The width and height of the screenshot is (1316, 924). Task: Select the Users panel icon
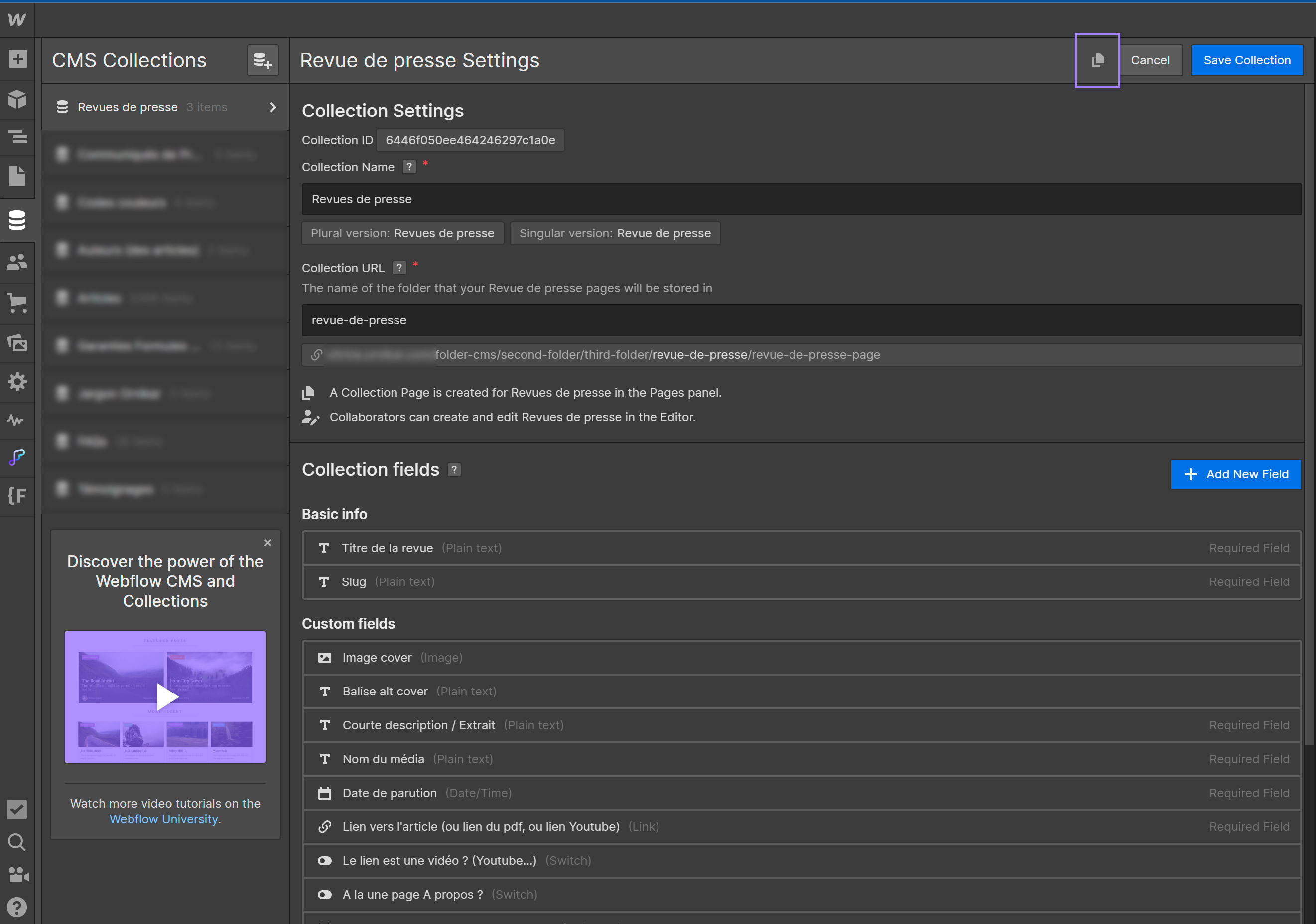[17, 261]
